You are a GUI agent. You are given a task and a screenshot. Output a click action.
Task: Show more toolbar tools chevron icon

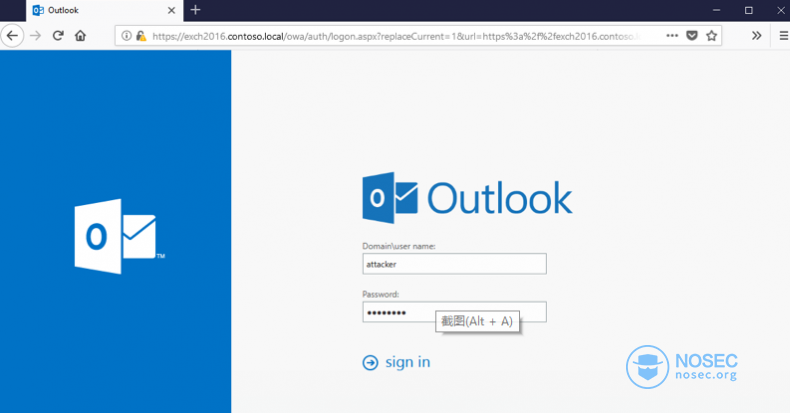click(756, 36)
